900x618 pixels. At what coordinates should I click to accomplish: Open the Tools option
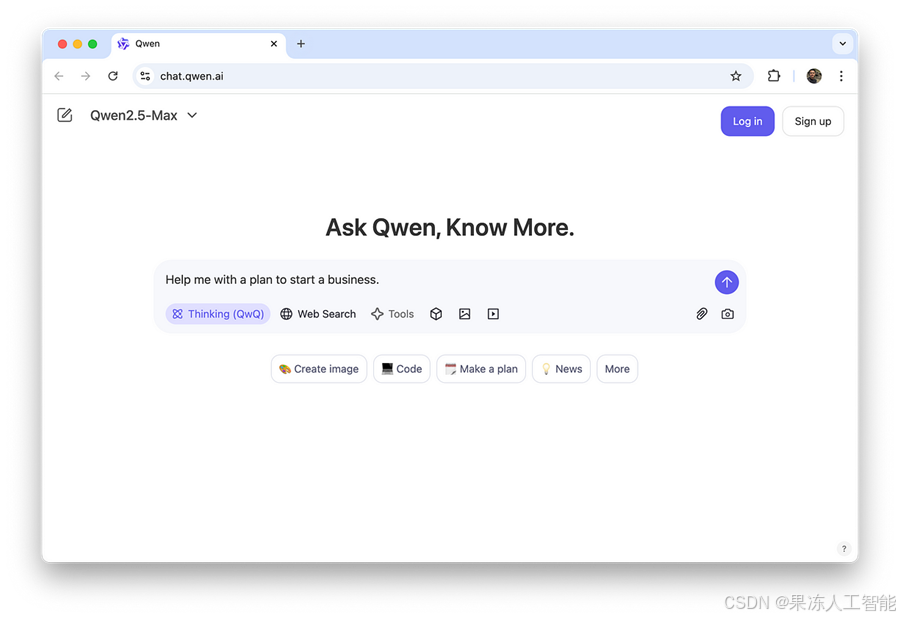(x=393, y=314)
